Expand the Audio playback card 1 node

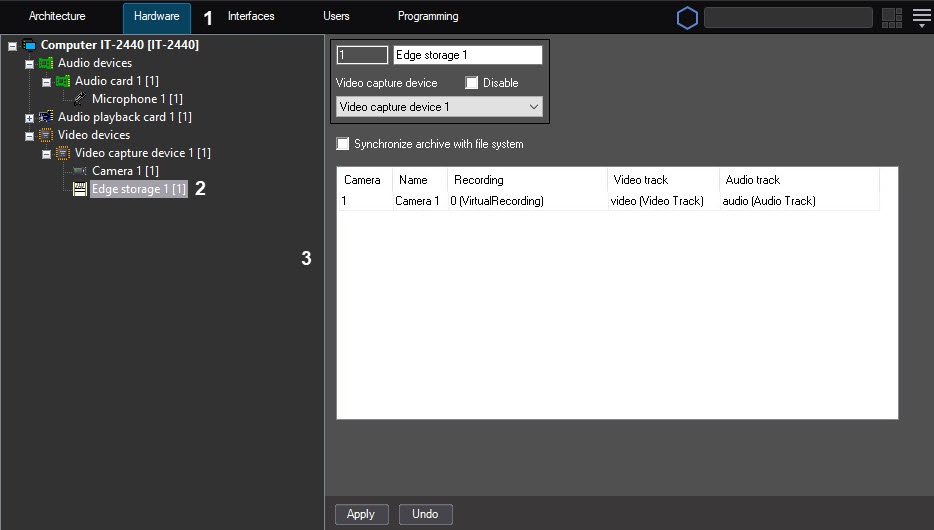pyautogui.click(x=29, y=118)
